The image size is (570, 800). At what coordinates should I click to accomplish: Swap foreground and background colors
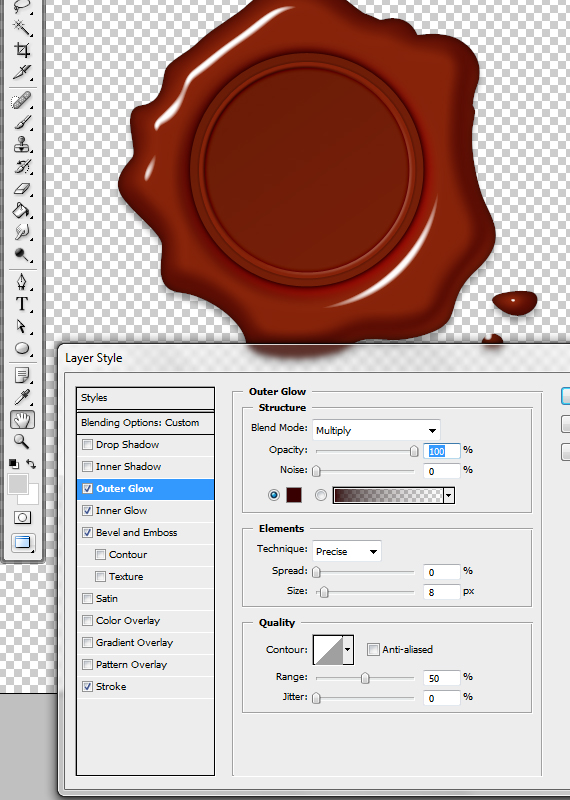click(x=31, y=464)
